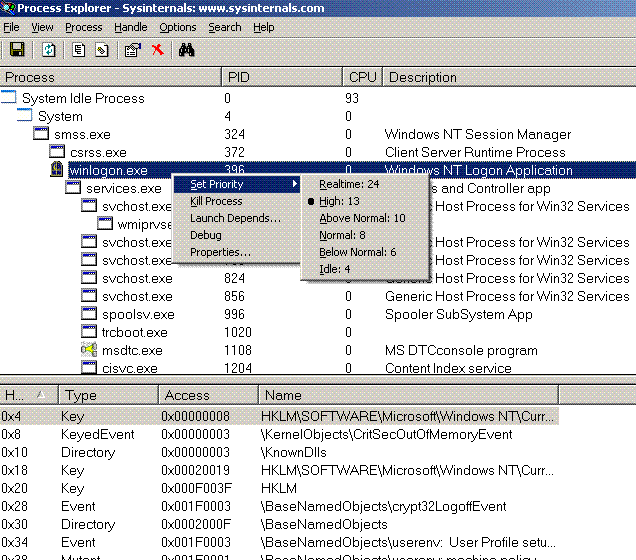
Task: Choose Kill Process from context menu
Action: point(236,201)
